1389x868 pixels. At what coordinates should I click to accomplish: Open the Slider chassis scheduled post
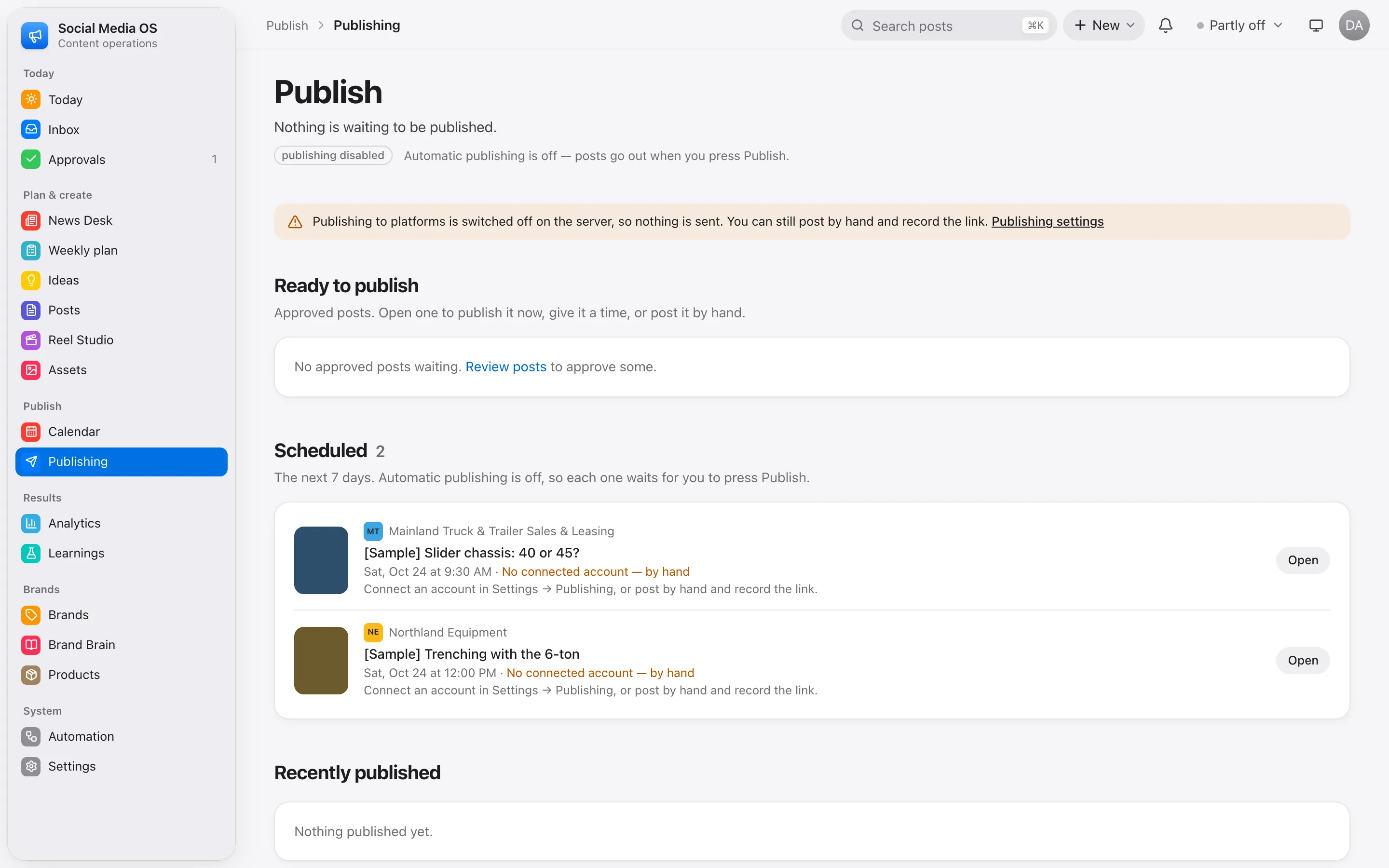[1302, 560]
